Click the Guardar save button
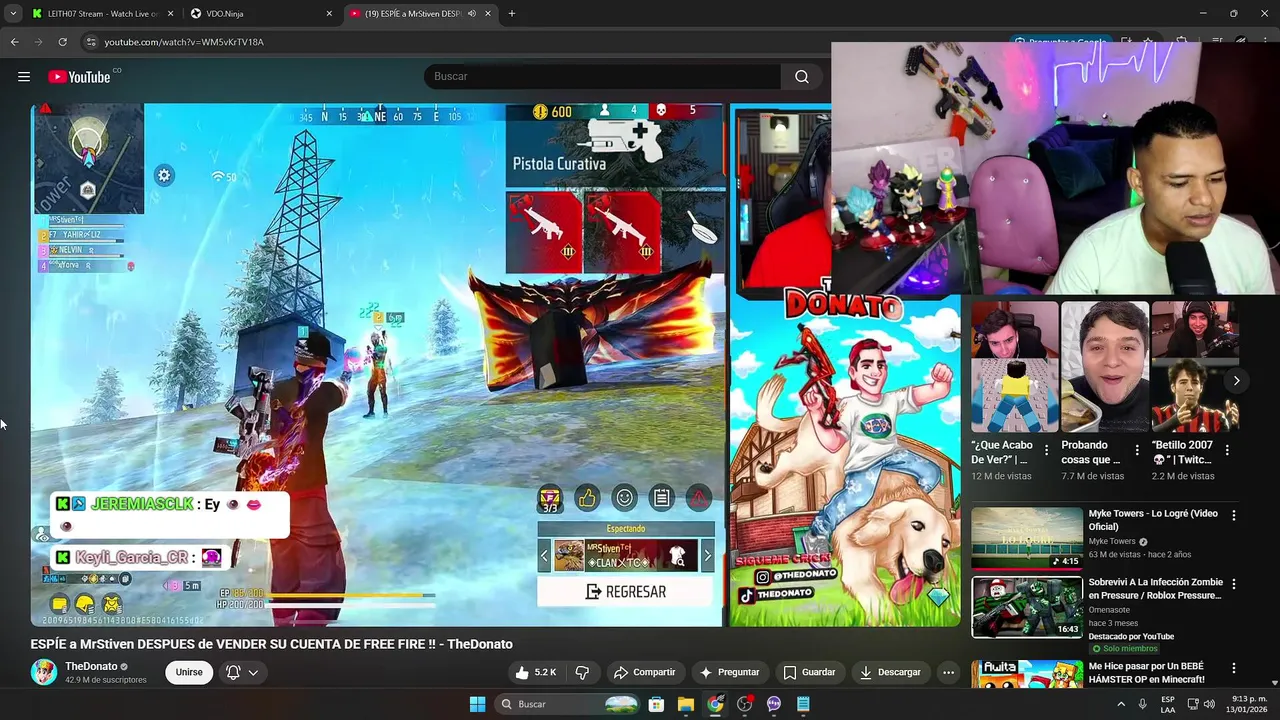 809,672
